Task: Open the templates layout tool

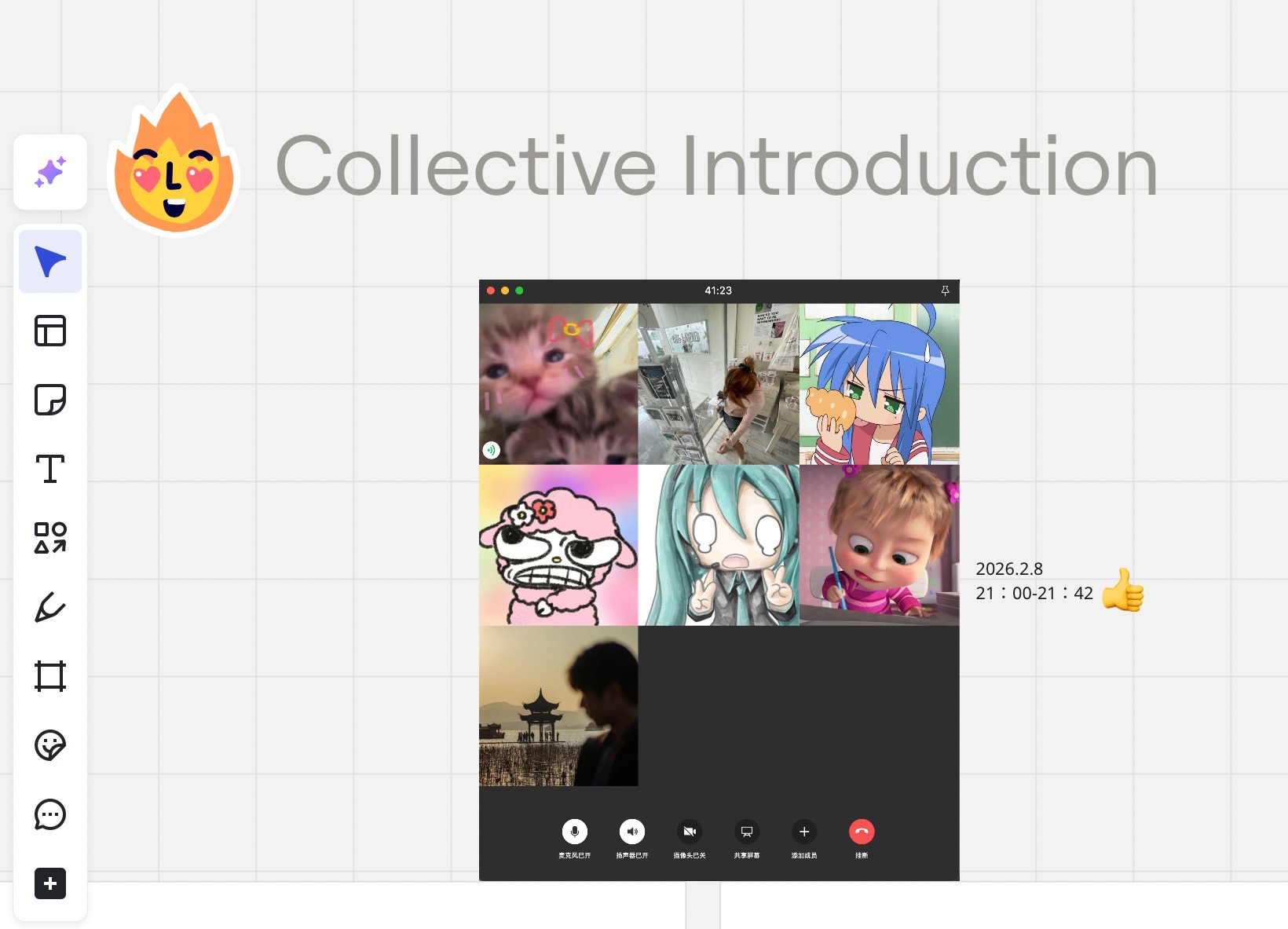Action: pyautogui.click(x=50, y=331)
